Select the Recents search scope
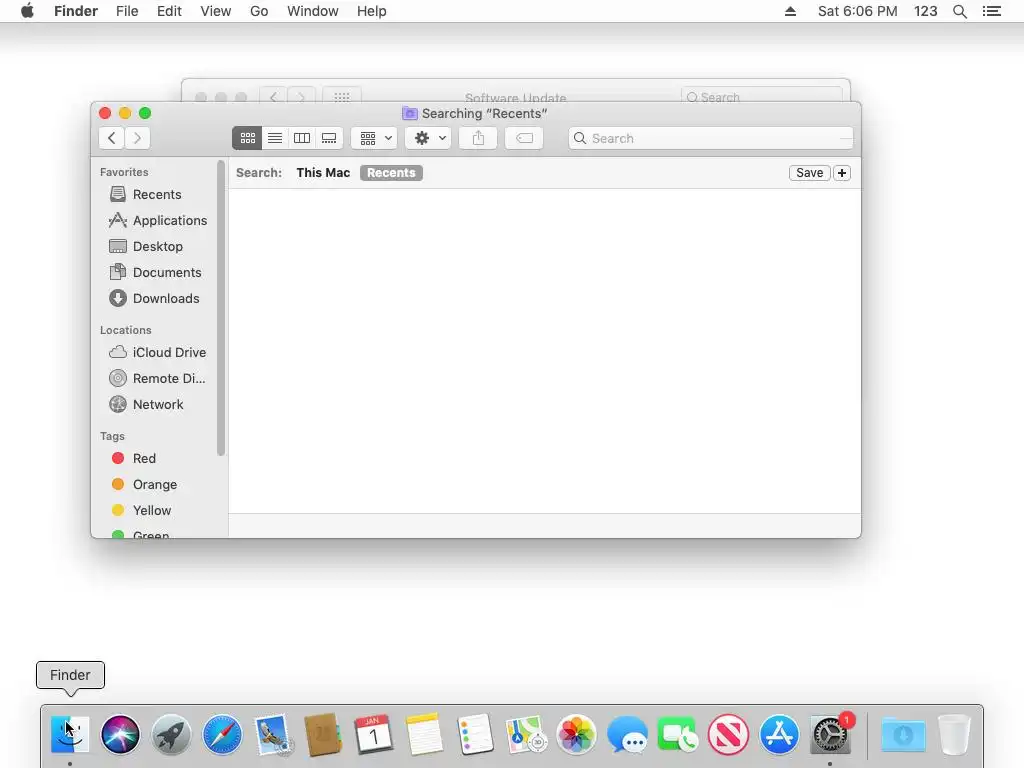 tap(391, 172)
